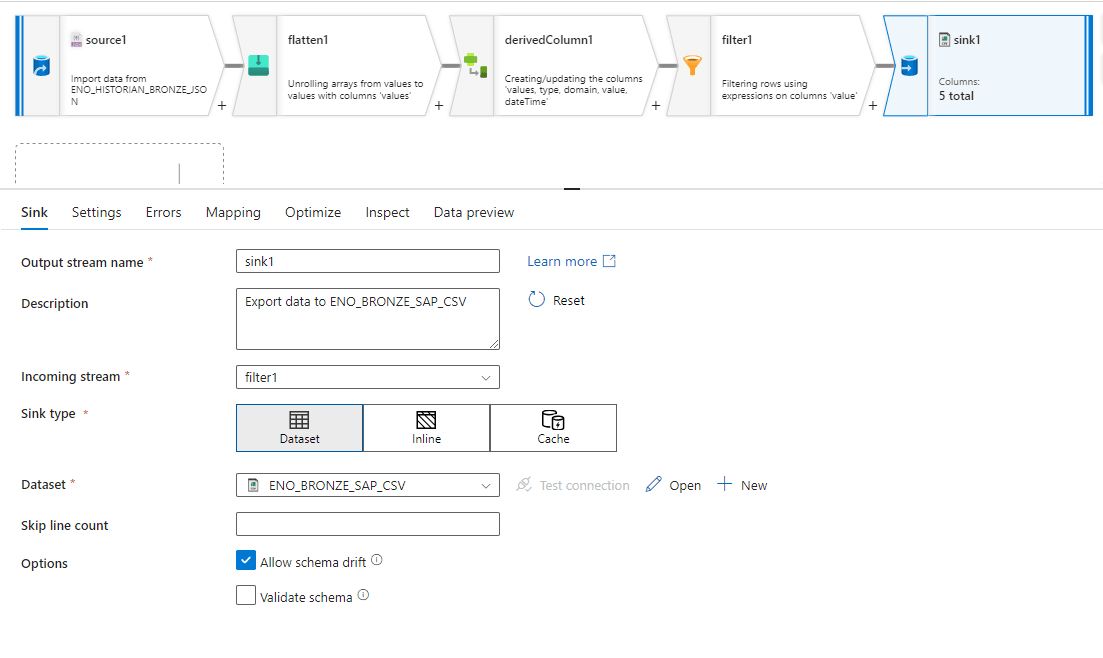Expand the Dataset ENO_BRONZE_SAP_CSV dropdown
The image size is (1103, 658).
tap(367, 485)
